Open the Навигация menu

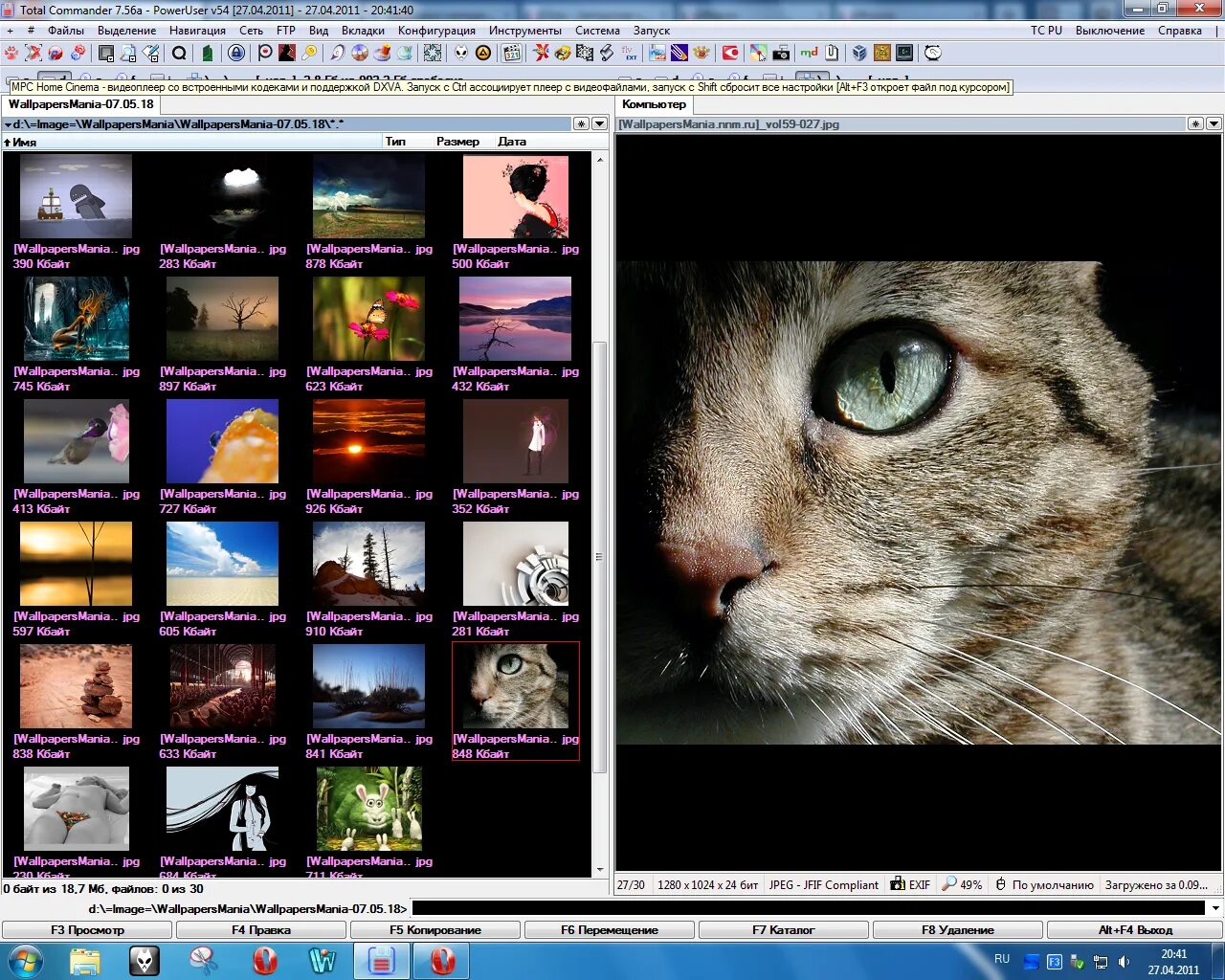click(197, 31)
